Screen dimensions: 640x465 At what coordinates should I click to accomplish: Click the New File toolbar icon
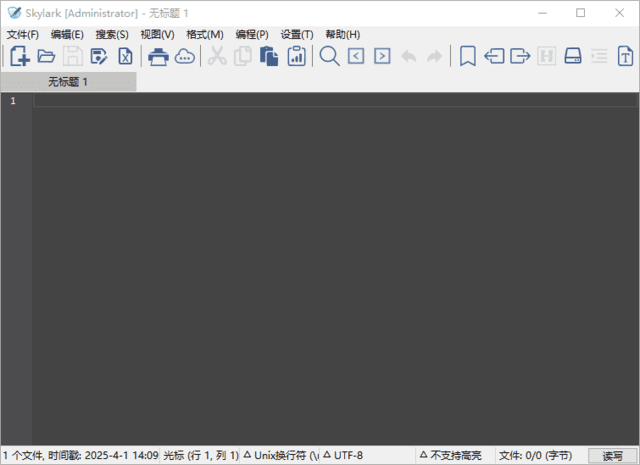coord(19,57)
